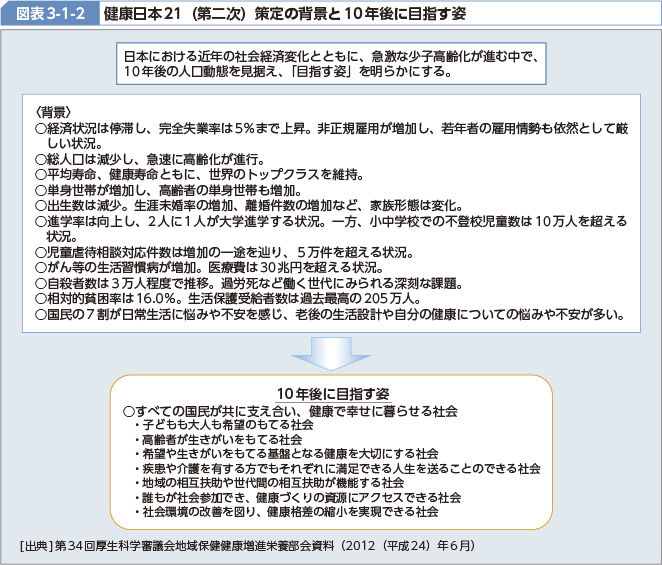Click the top summary box about 少子高齢化
662x565 pixels.
coord(331,64)
